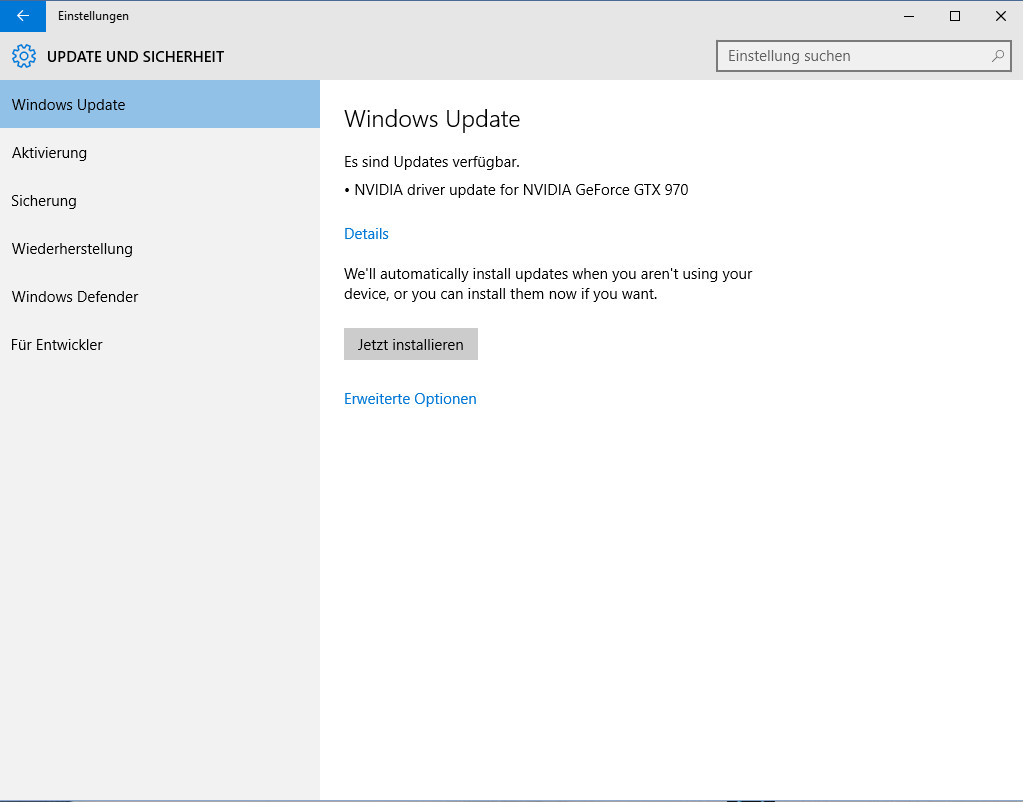The image size is (1023, 802).
Task: Open the Für Entwickler section
Action: coord(160,345)
